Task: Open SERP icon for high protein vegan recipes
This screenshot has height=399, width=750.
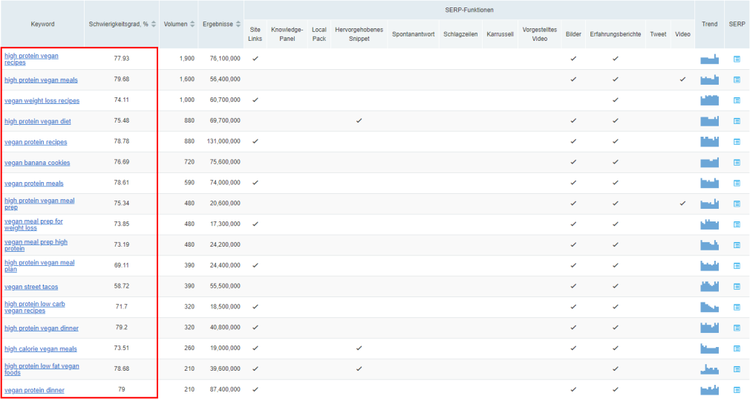Action: 737,59
